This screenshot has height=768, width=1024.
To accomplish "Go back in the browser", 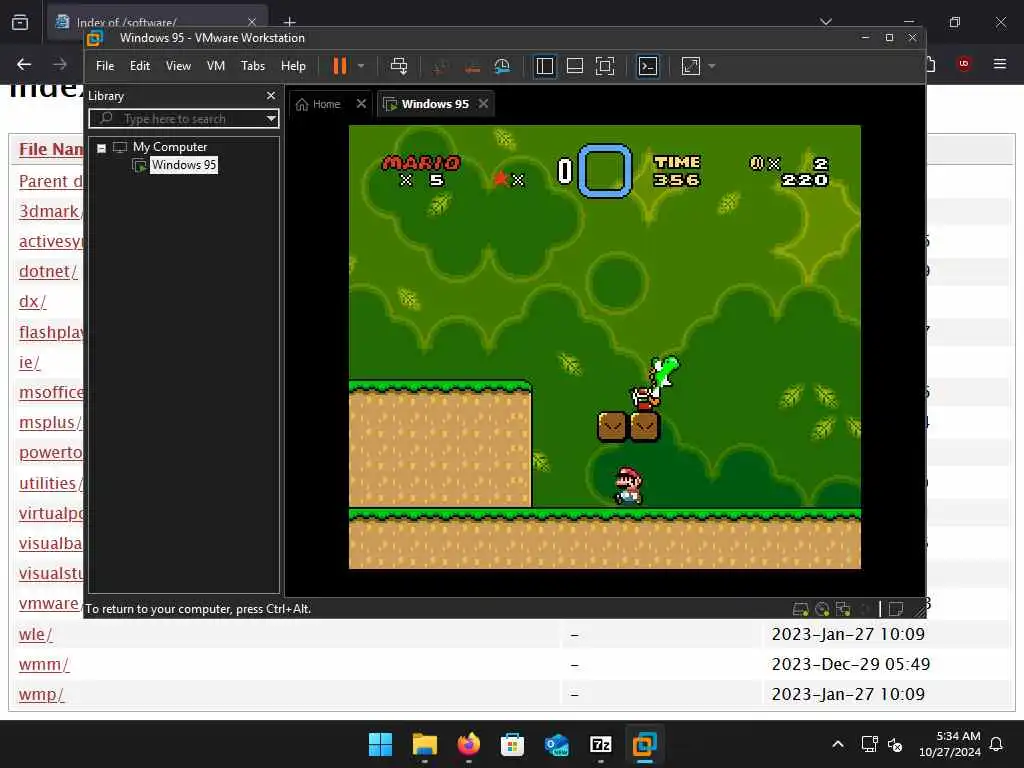I will (x=24, y=64).
